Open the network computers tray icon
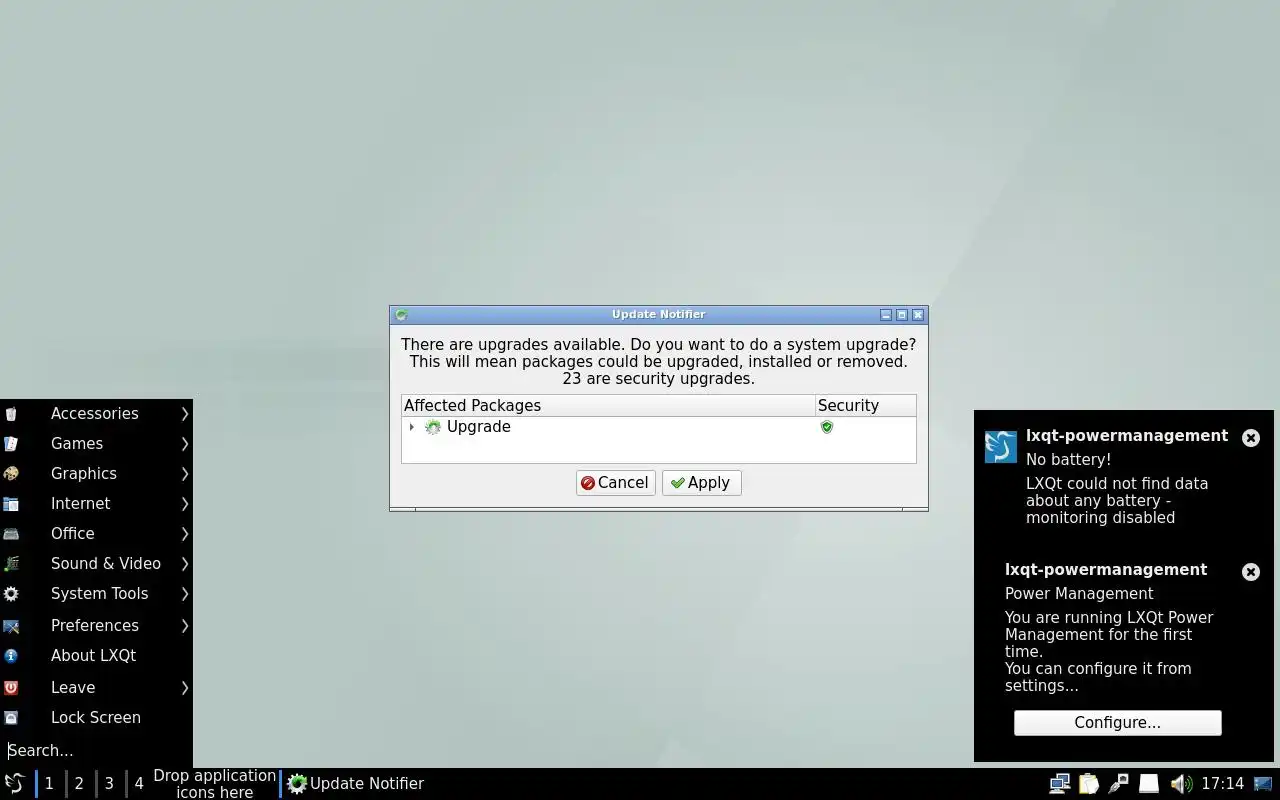 (1059, 783)
